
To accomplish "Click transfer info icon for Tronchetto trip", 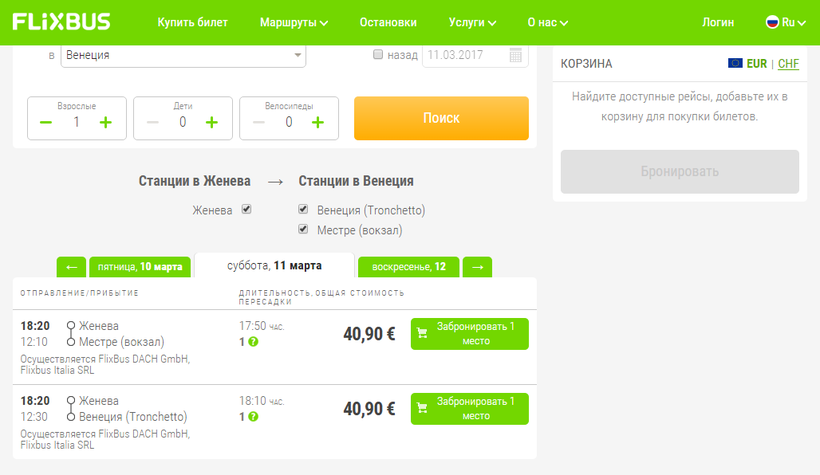I will tap(253, 416).
